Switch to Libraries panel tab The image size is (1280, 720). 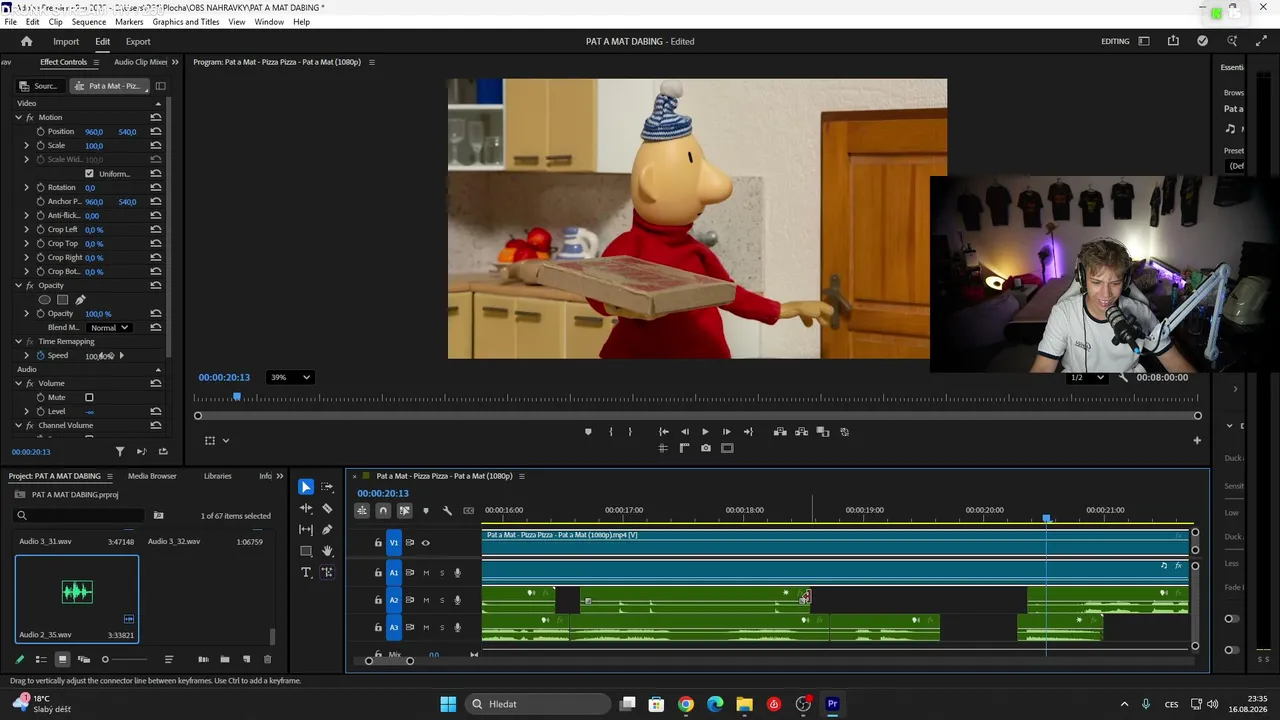tap(217, 476)
